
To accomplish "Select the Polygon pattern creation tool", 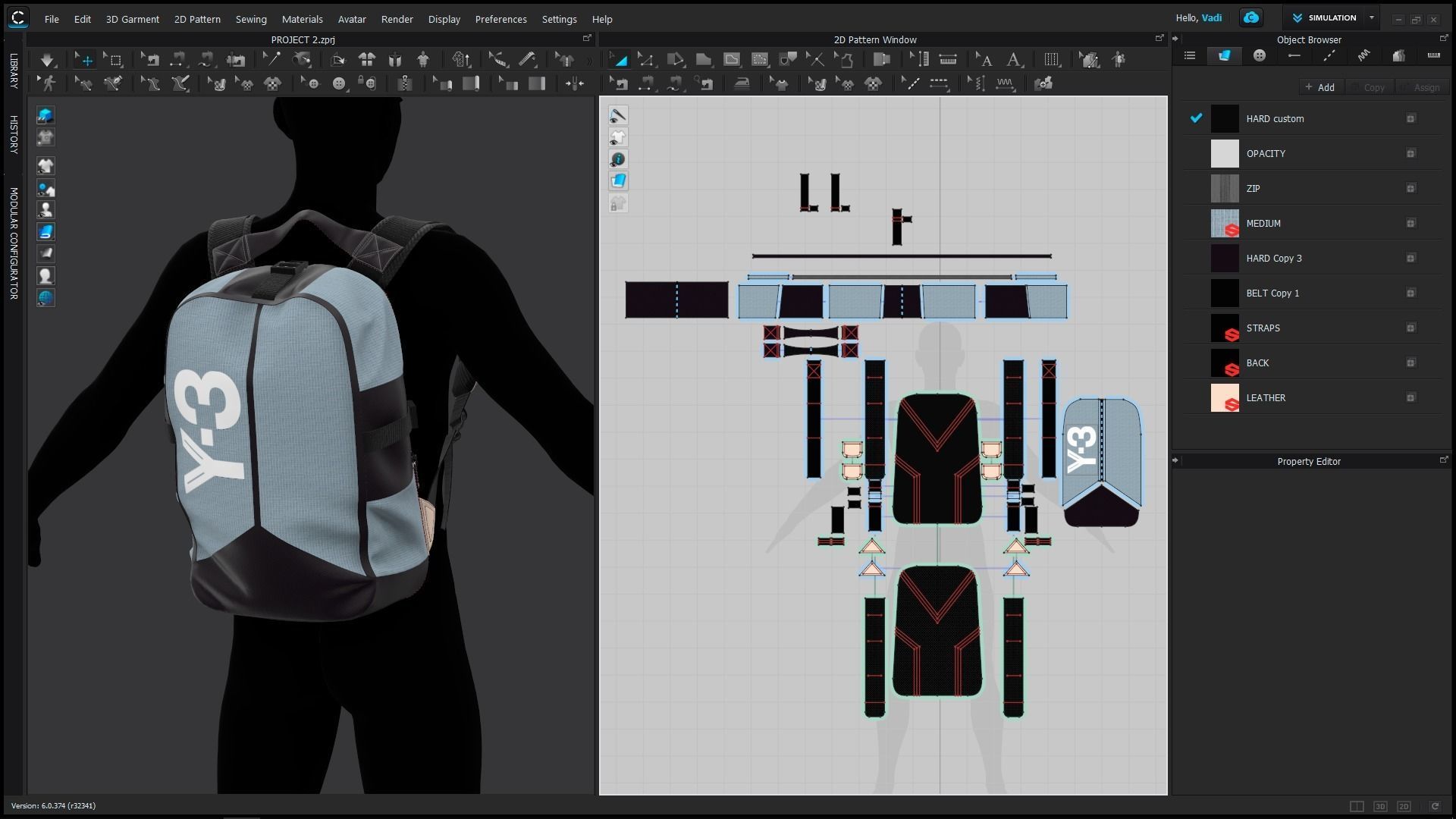I will (674, 60).
